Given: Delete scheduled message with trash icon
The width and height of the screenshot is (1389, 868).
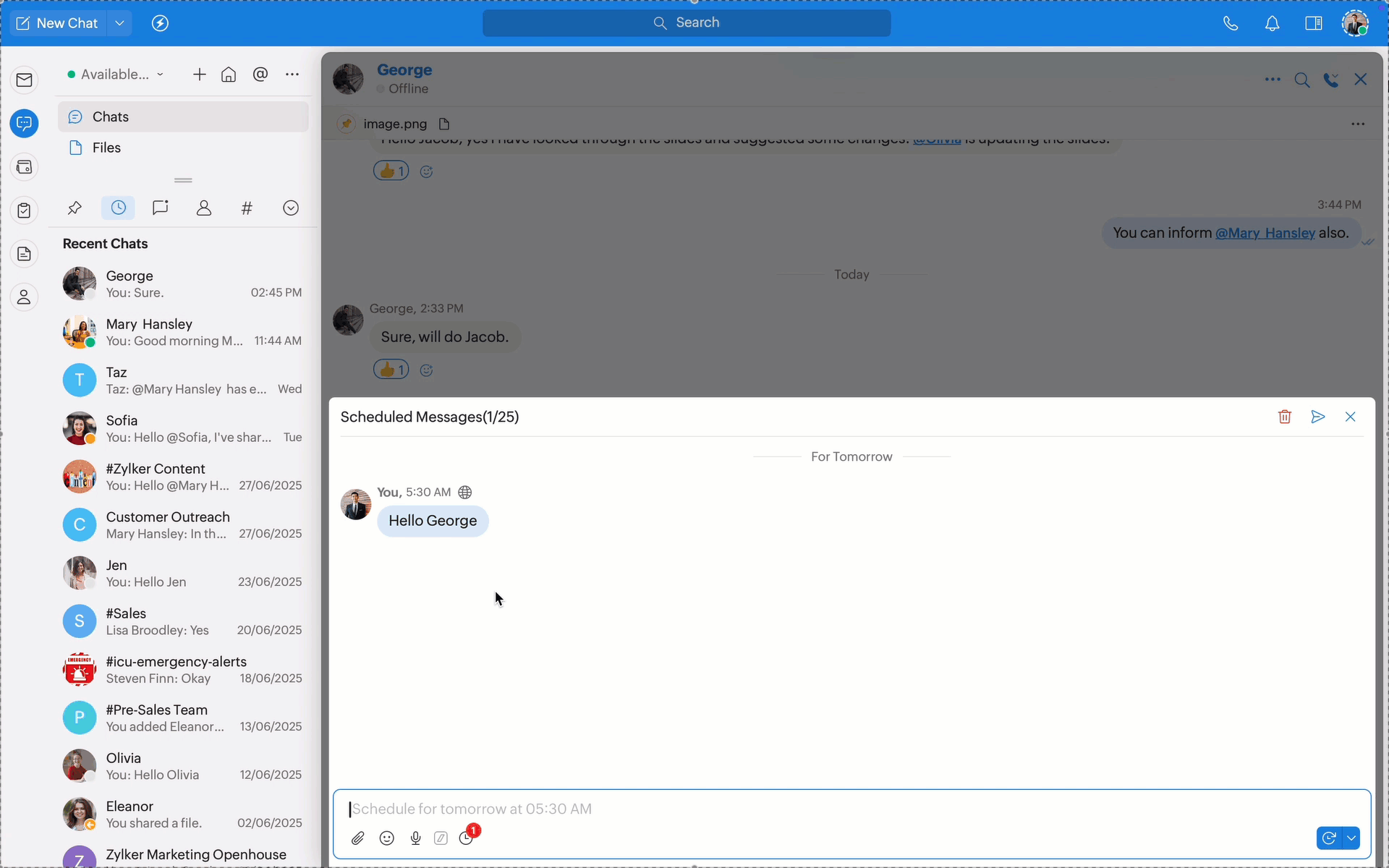Looking at the screenshot, I should tap(1285, 417).
